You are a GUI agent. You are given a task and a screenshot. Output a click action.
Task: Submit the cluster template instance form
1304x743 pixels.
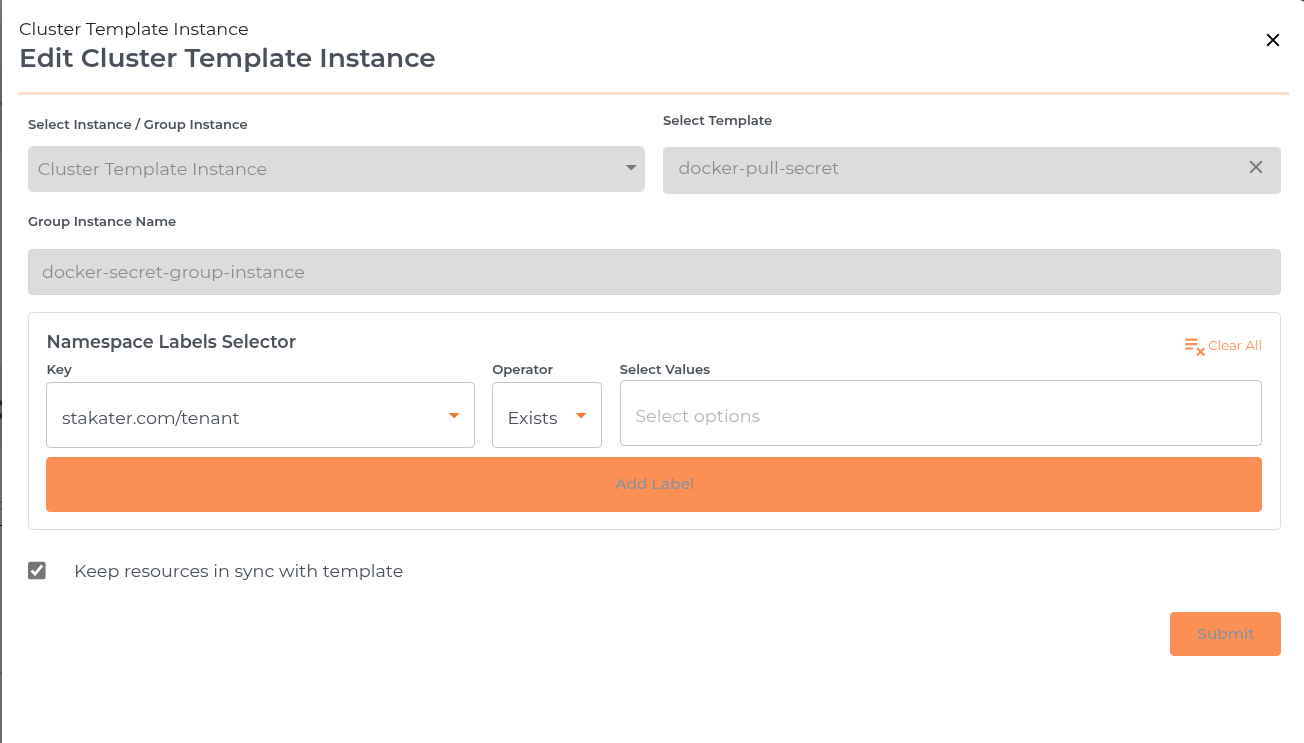tap(1225, 634)
